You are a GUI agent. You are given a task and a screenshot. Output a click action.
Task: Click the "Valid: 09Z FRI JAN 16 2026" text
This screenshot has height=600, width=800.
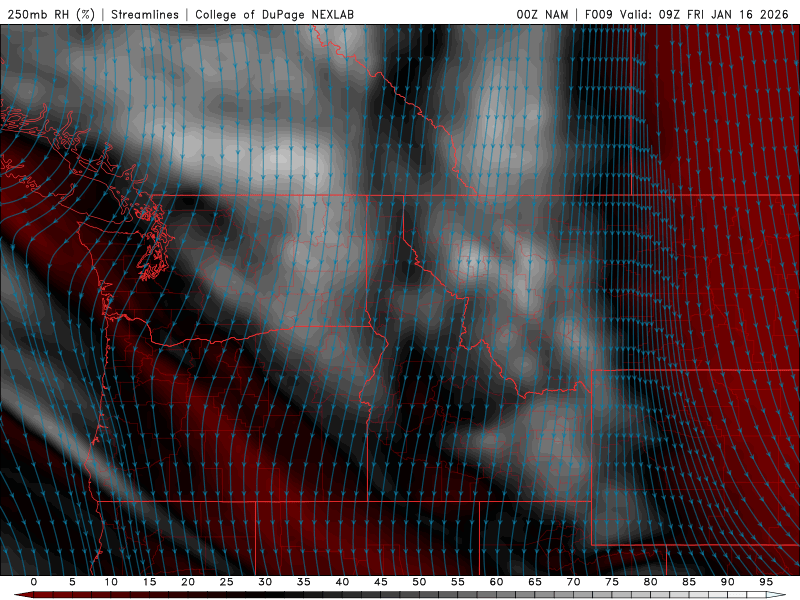[x=704, y=14]
